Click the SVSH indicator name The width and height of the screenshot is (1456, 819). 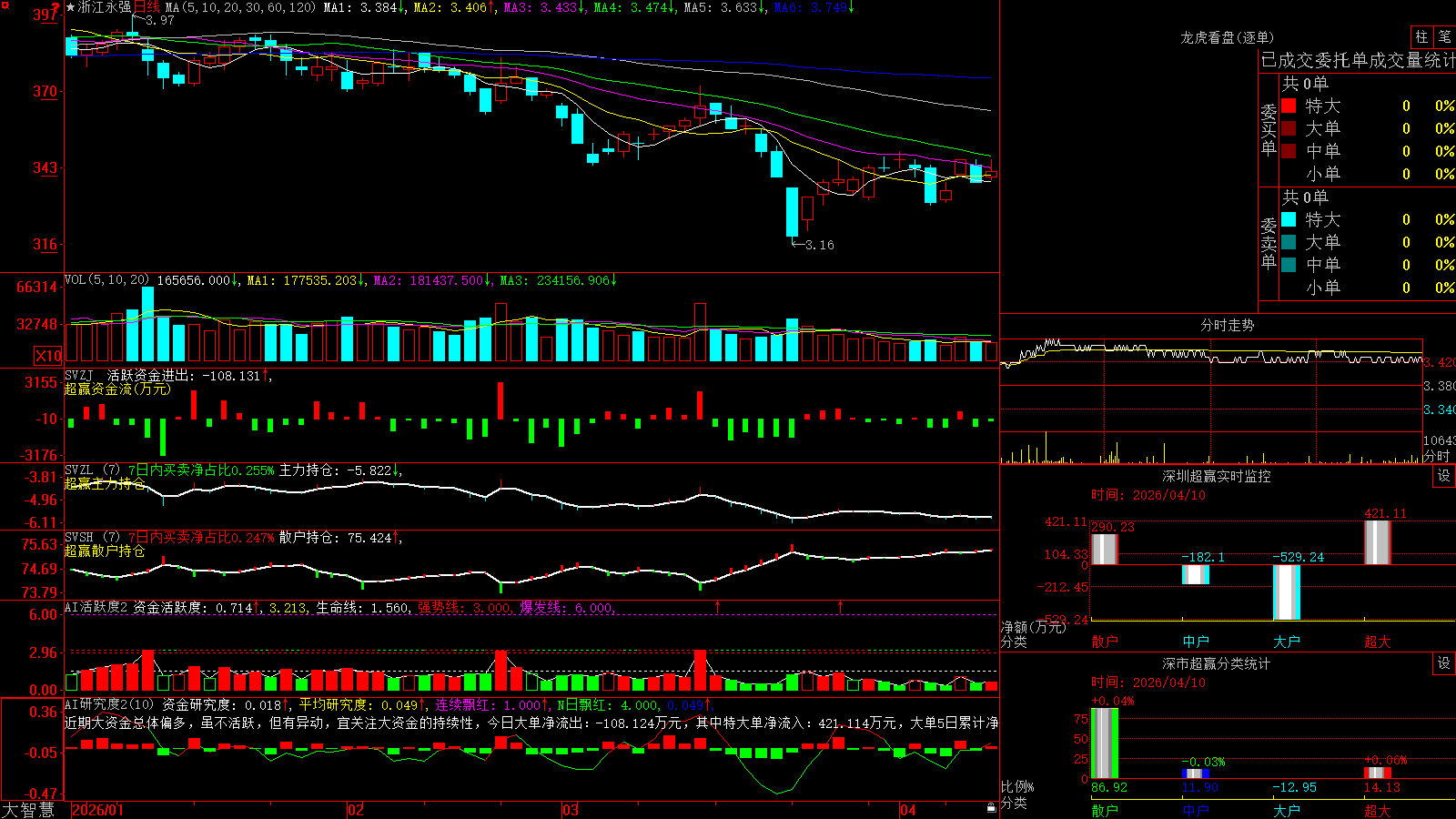pos(79,537)
